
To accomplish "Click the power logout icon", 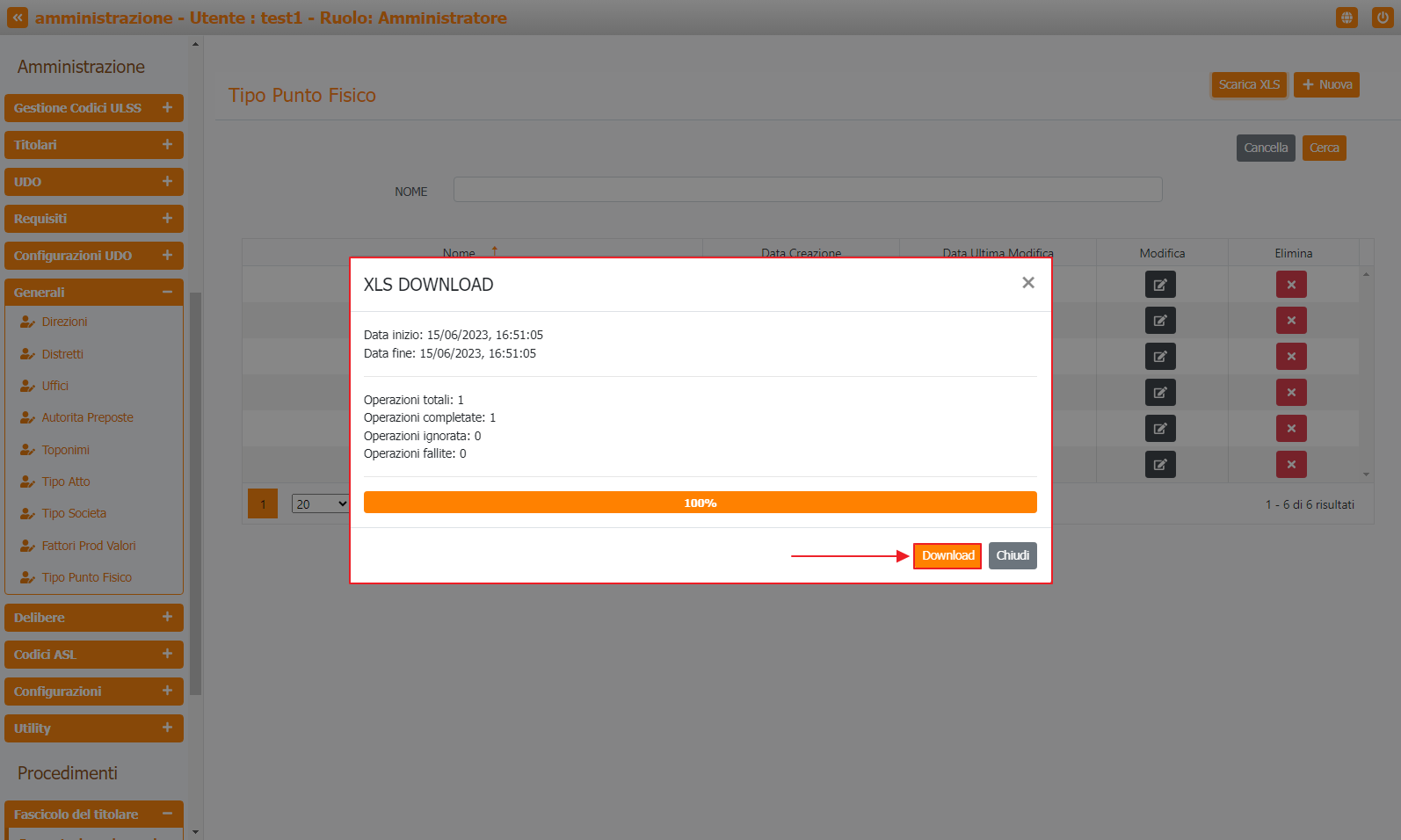I will [x=1383, y=18].
